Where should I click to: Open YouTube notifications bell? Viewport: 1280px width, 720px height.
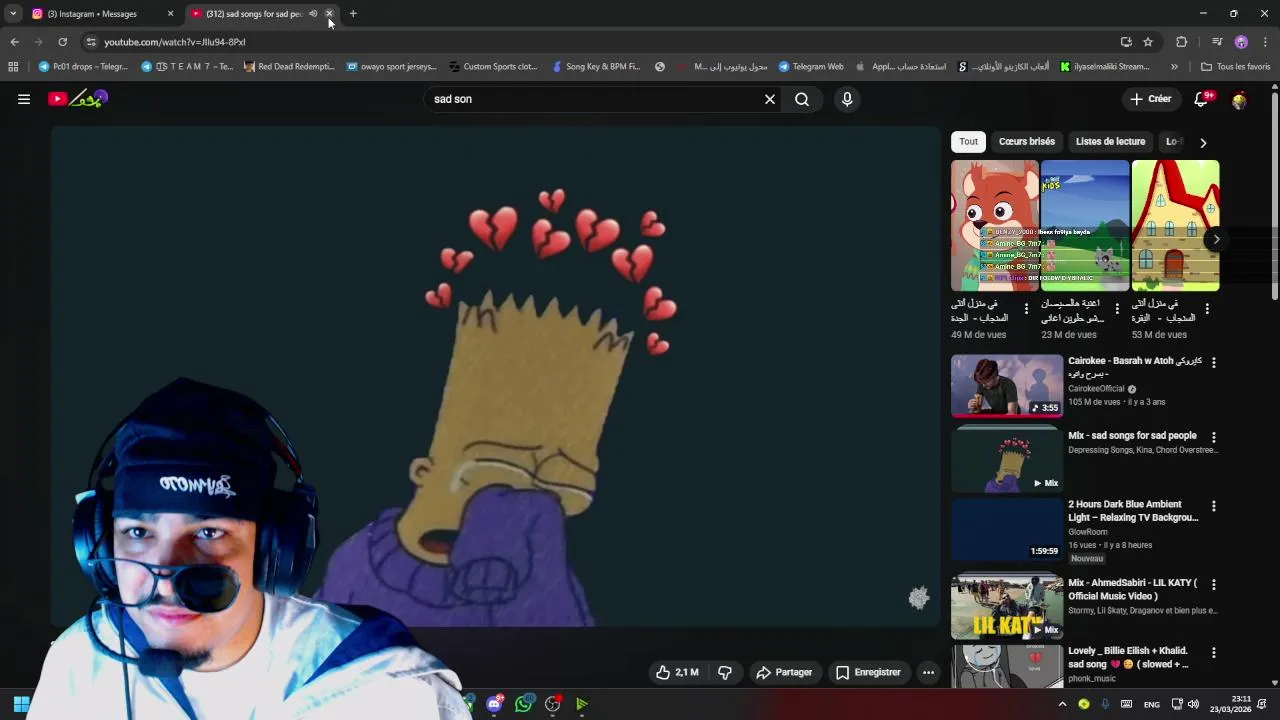[x=1202, y=99]
